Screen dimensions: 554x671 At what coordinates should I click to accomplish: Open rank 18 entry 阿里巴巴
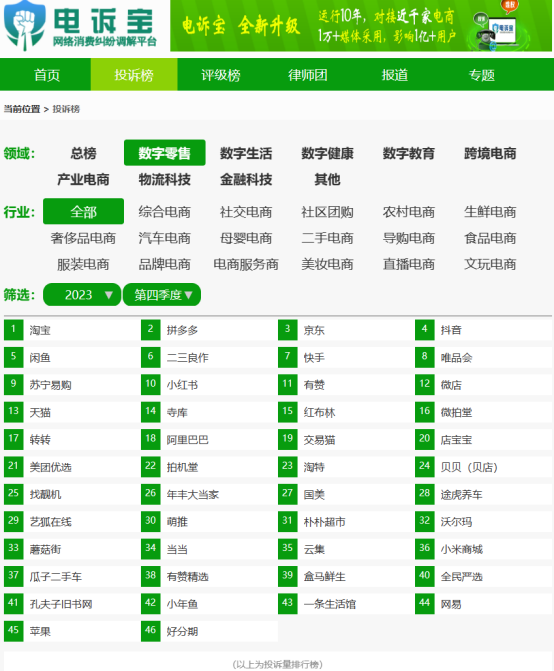[208, 439]
